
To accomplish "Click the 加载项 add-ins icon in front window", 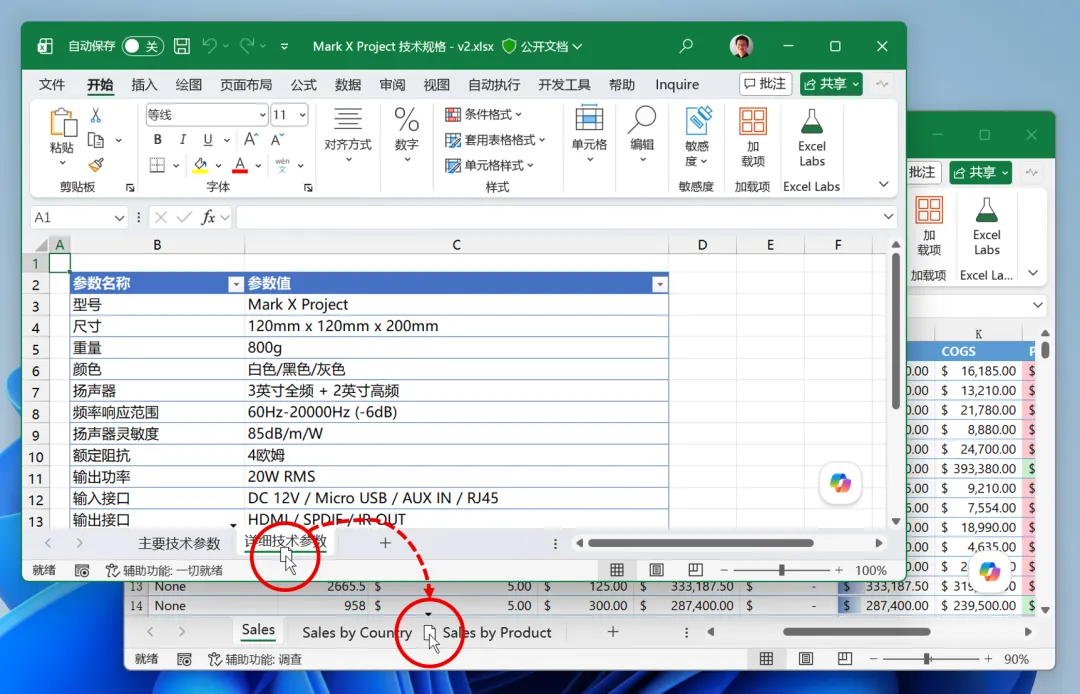I will click(x=753, y=121).
